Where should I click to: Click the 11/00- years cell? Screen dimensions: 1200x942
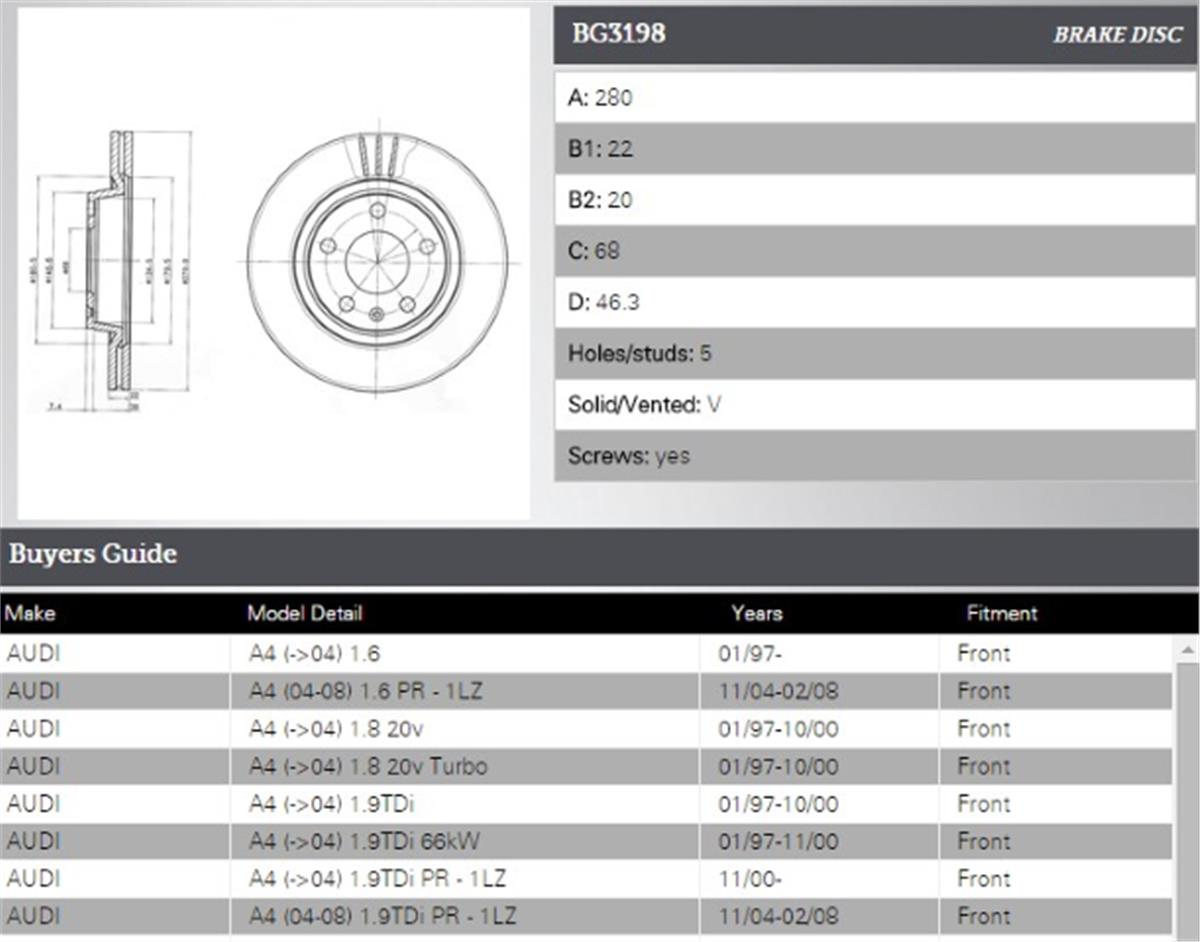tap(819, 879)
